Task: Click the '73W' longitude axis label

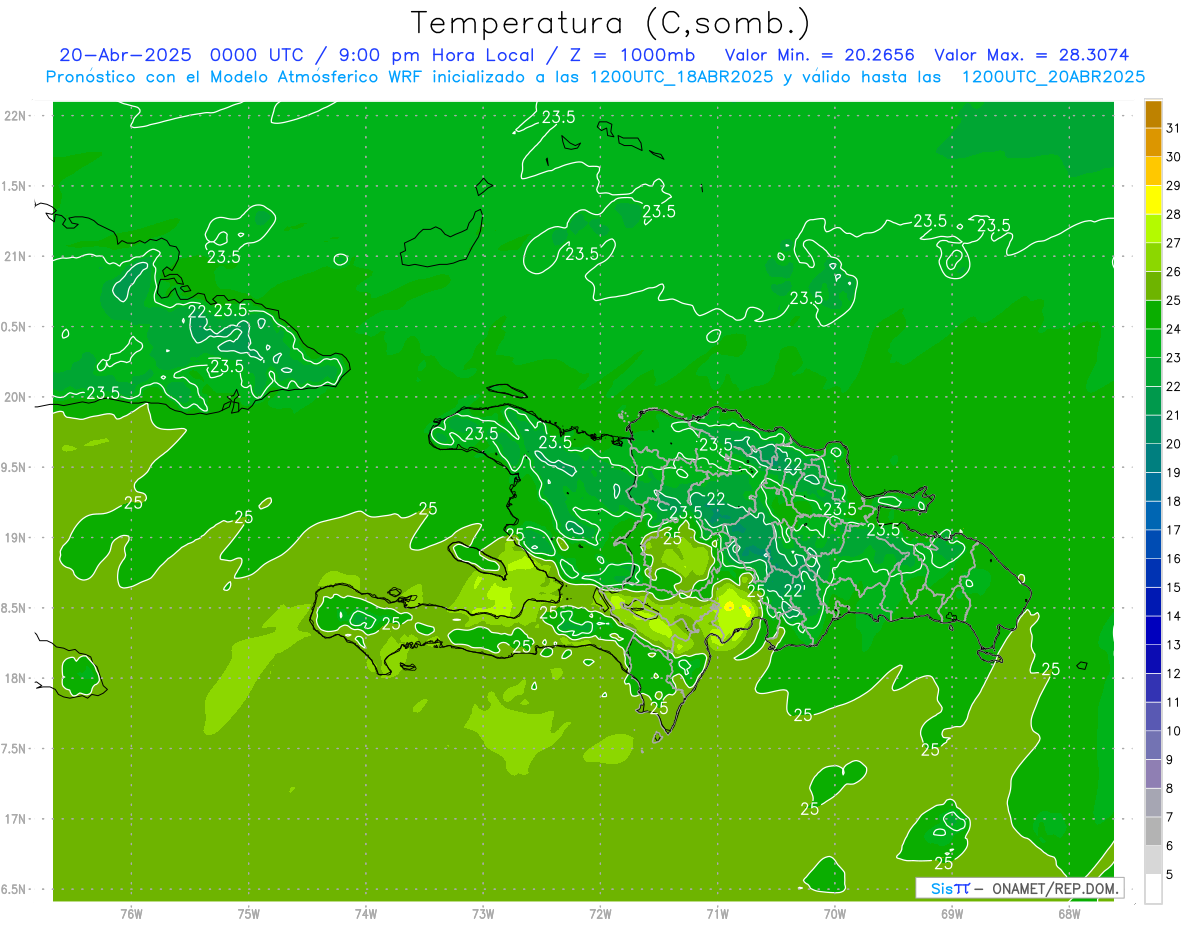Action: [x=483, y=914]
